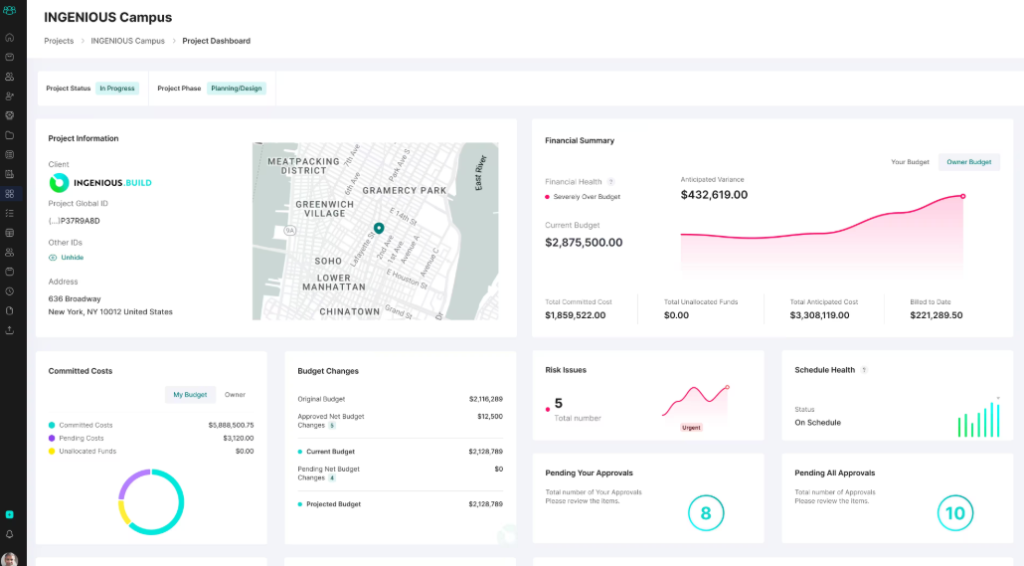Open the checklist icon in the sidebar

(9, 213)
